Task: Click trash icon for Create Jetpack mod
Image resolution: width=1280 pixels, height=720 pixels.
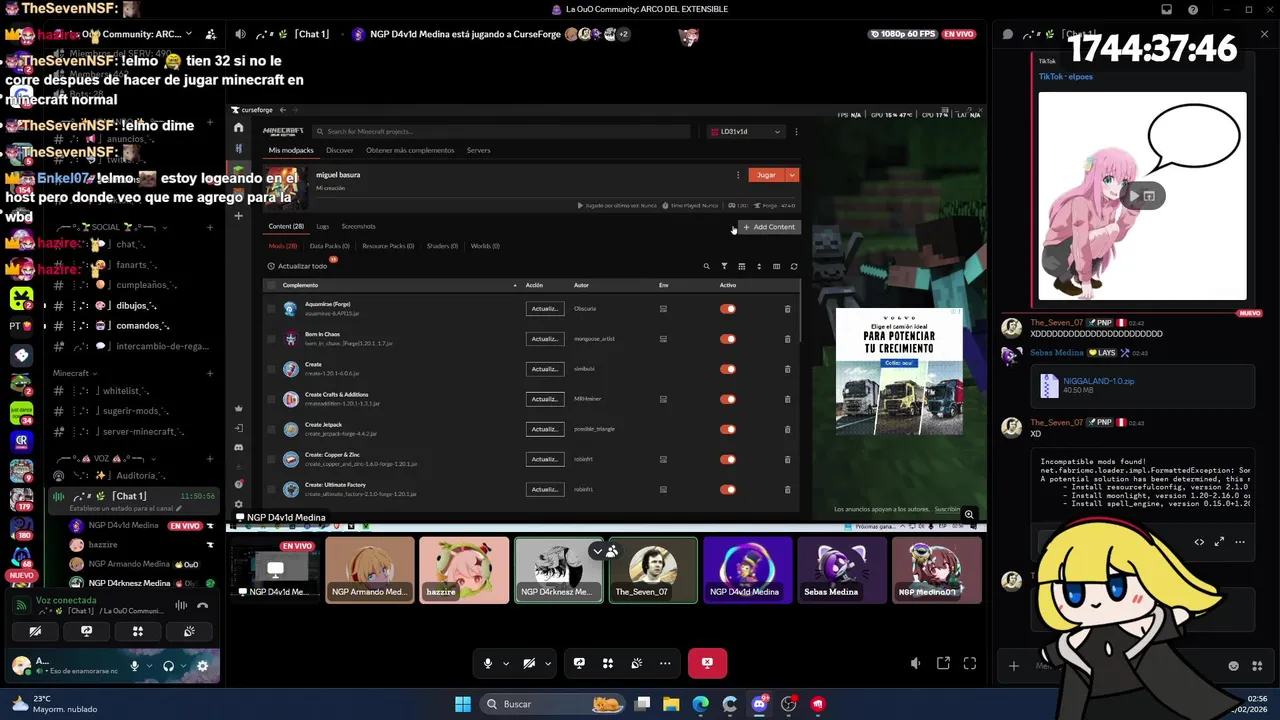Action: pyautogui.click(x=787, y=429)
